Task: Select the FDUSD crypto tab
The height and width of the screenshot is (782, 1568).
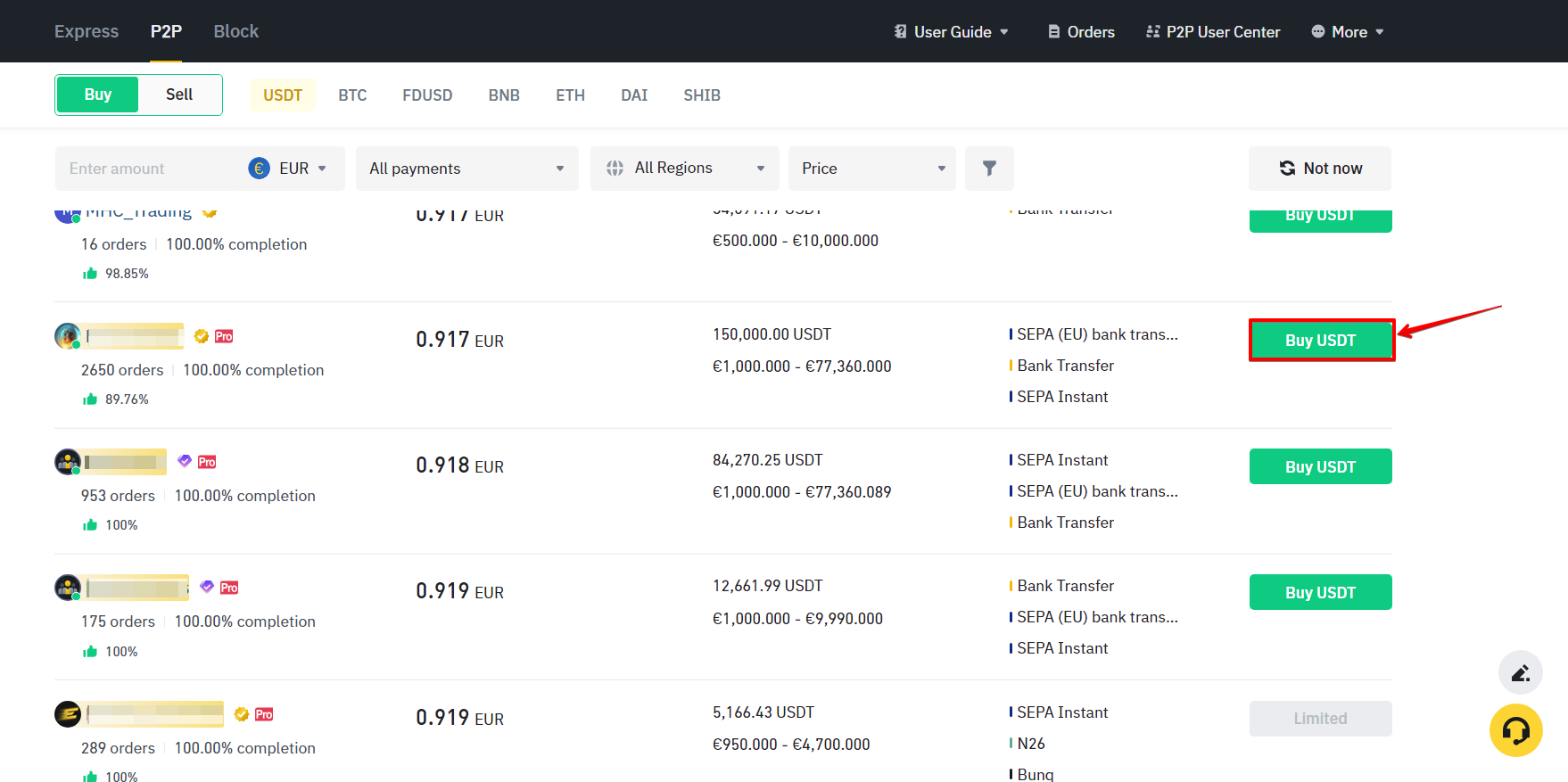Action: pos(427,95)
